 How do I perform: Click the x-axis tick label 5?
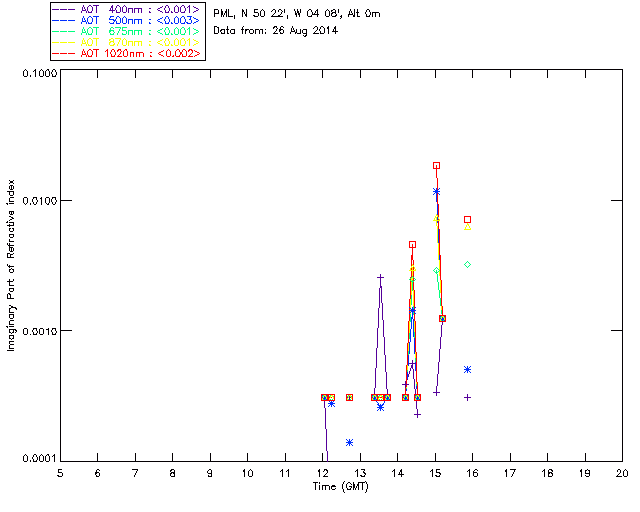tap(60, 473)
